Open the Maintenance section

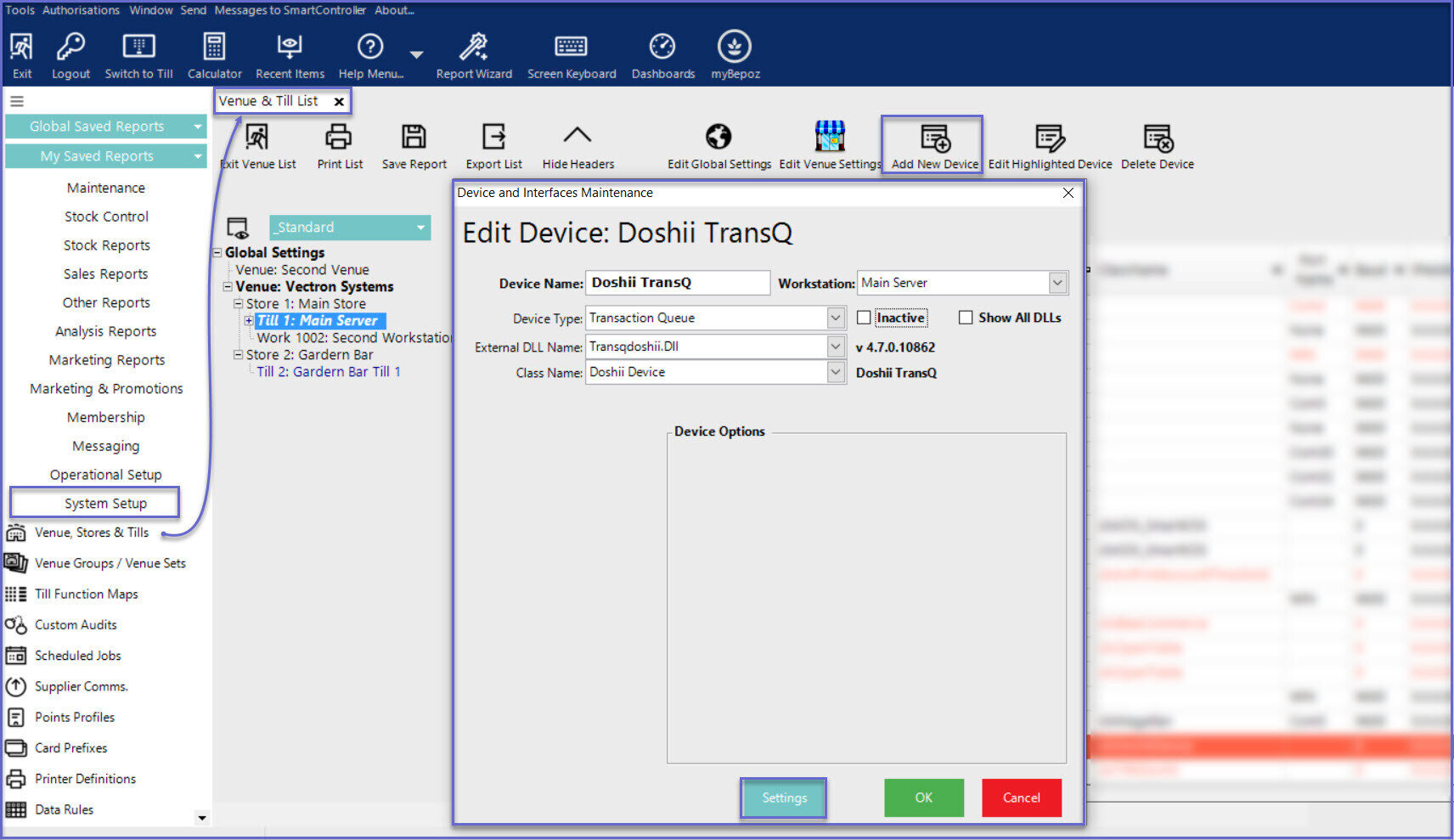point(105,188)
